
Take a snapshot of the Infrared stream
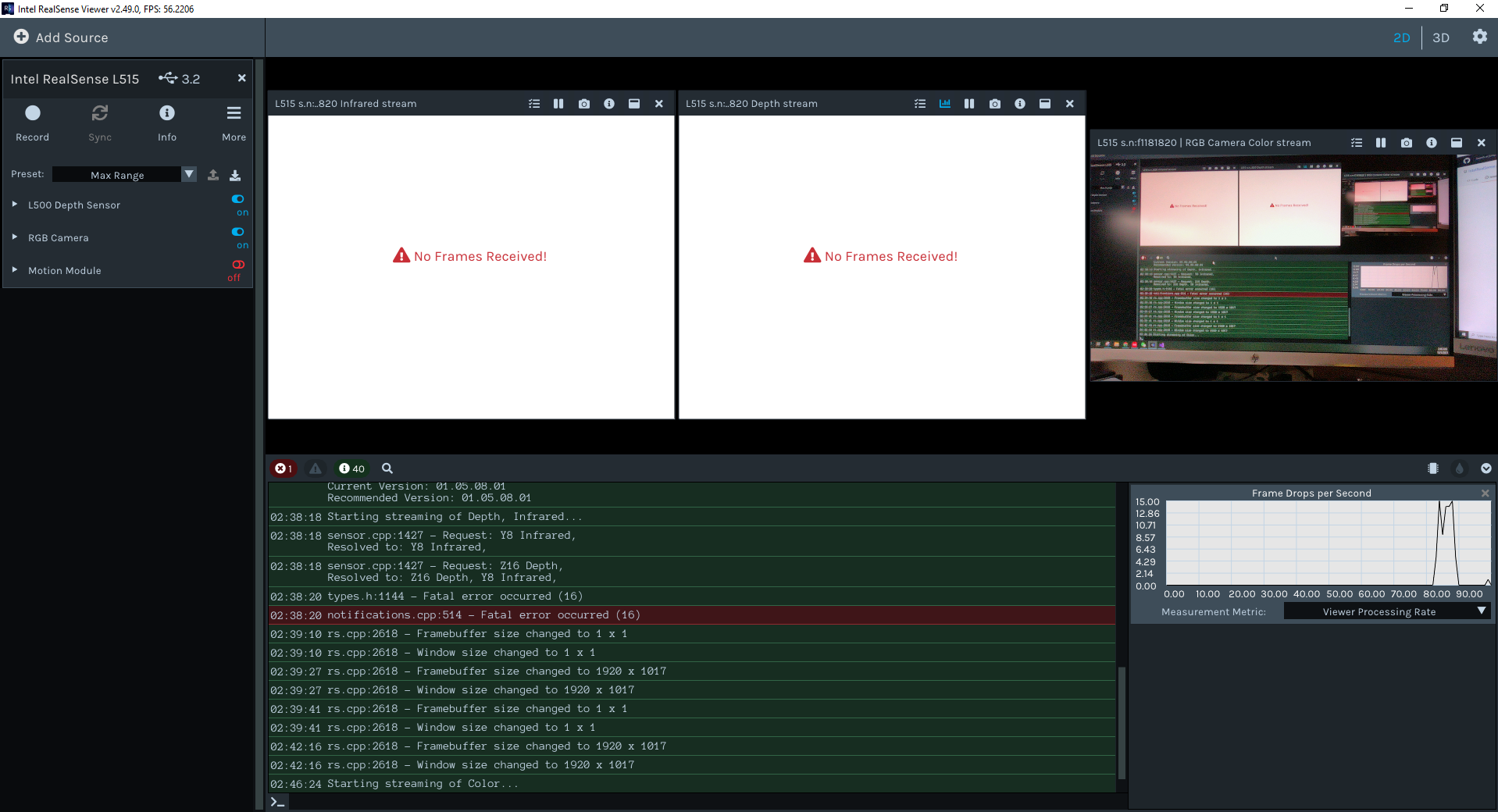[583, 103]
